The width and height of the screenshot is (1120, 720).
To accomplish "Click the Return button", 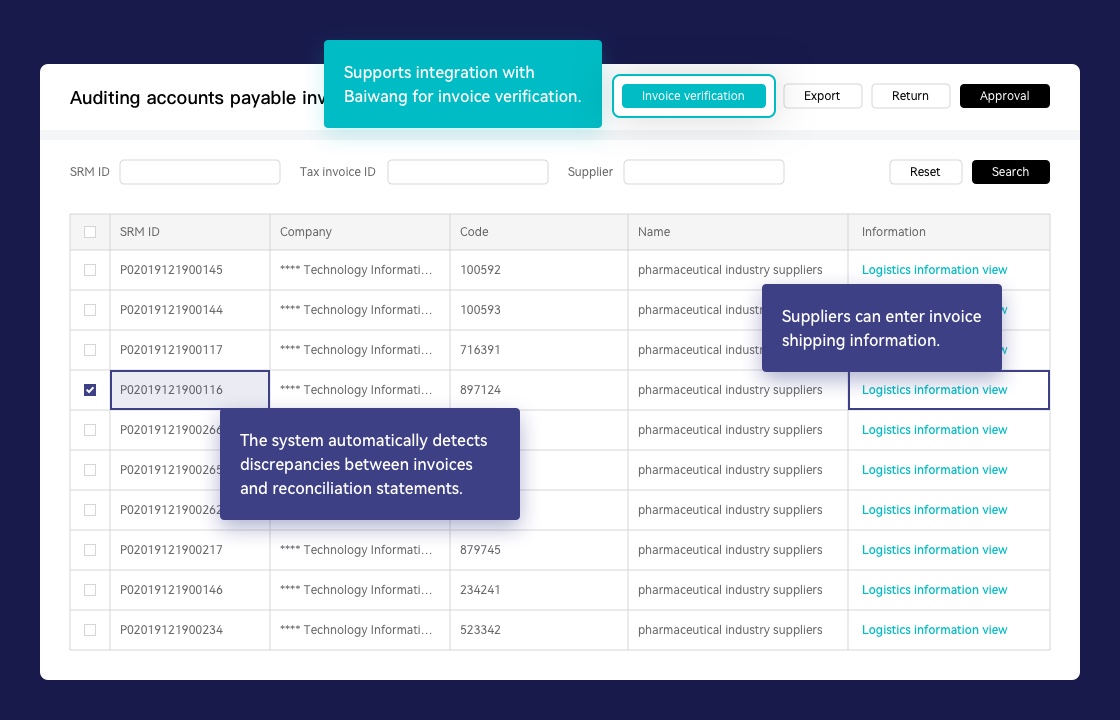I will [x=910, y=96].
